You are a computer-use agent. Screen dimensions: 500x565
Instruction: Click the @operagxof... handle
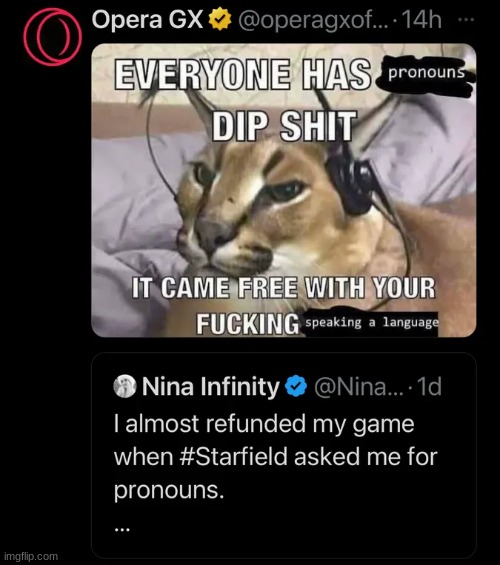[313, 20]
